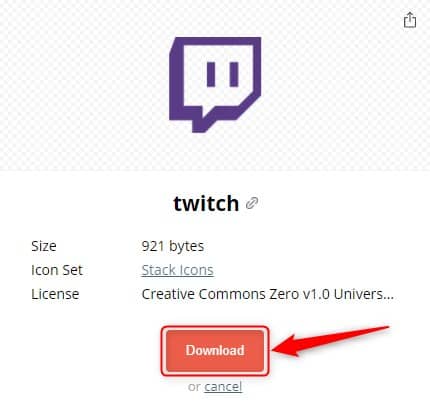The width and height of the screenshot is (430, 415).
Task: Click the speech bubble tail of Twitch logo
Action: click(x=200, y=122)
